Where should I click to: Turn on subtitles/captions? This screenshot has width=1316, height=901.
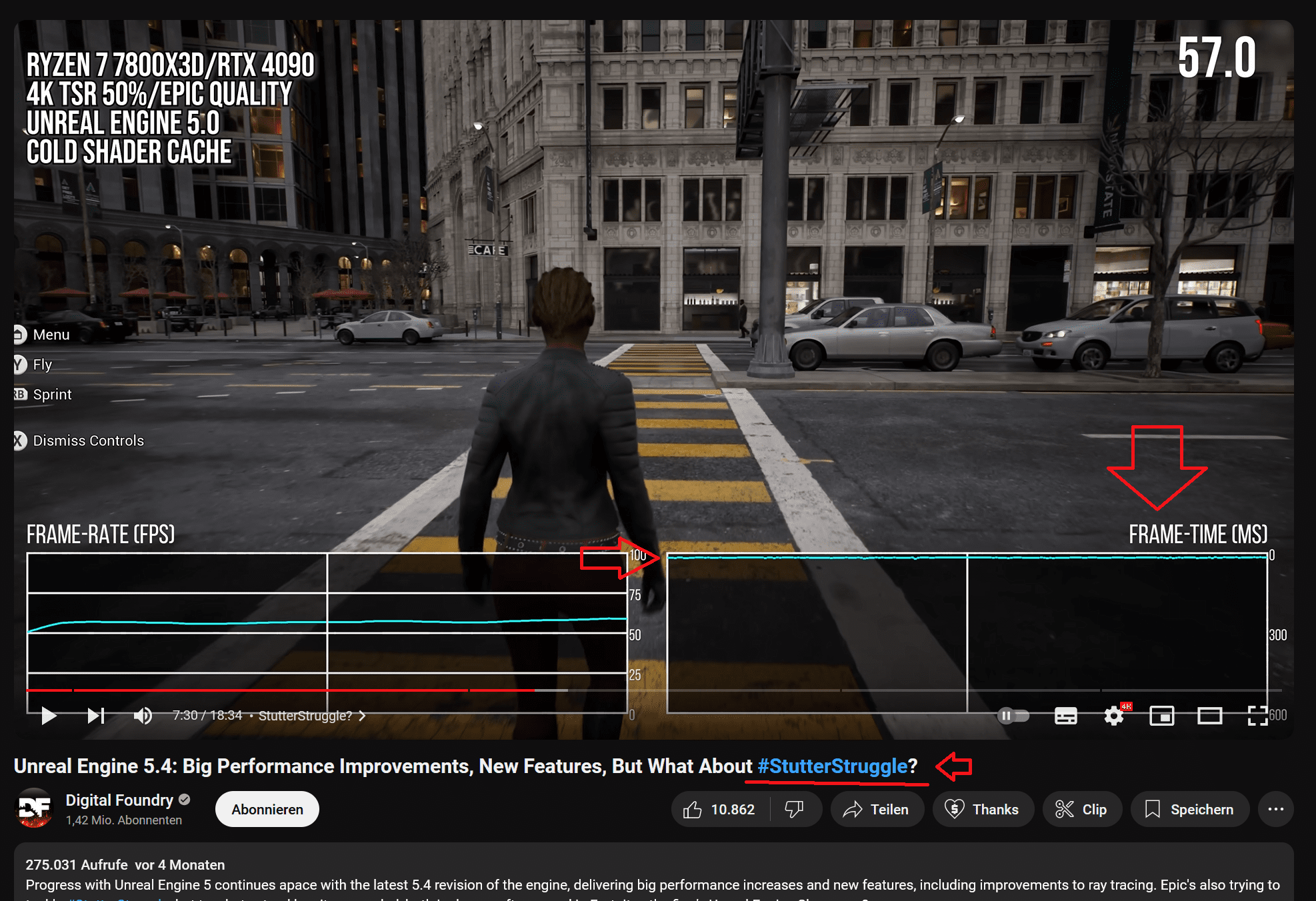pos(1065,716)
